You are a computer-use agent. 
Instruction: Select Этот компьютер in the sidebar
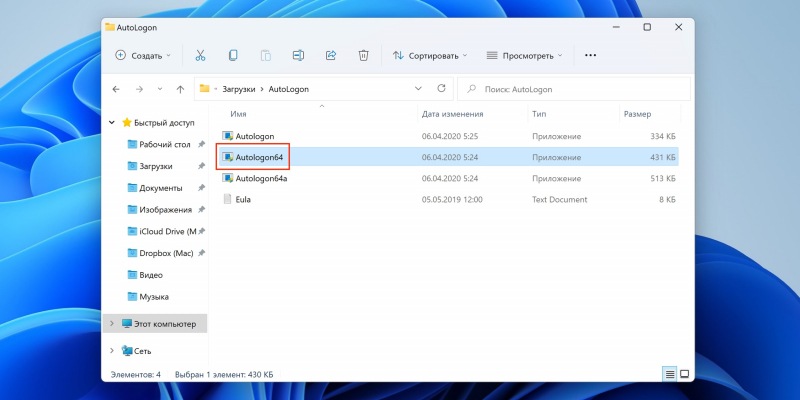coord(165,323)
